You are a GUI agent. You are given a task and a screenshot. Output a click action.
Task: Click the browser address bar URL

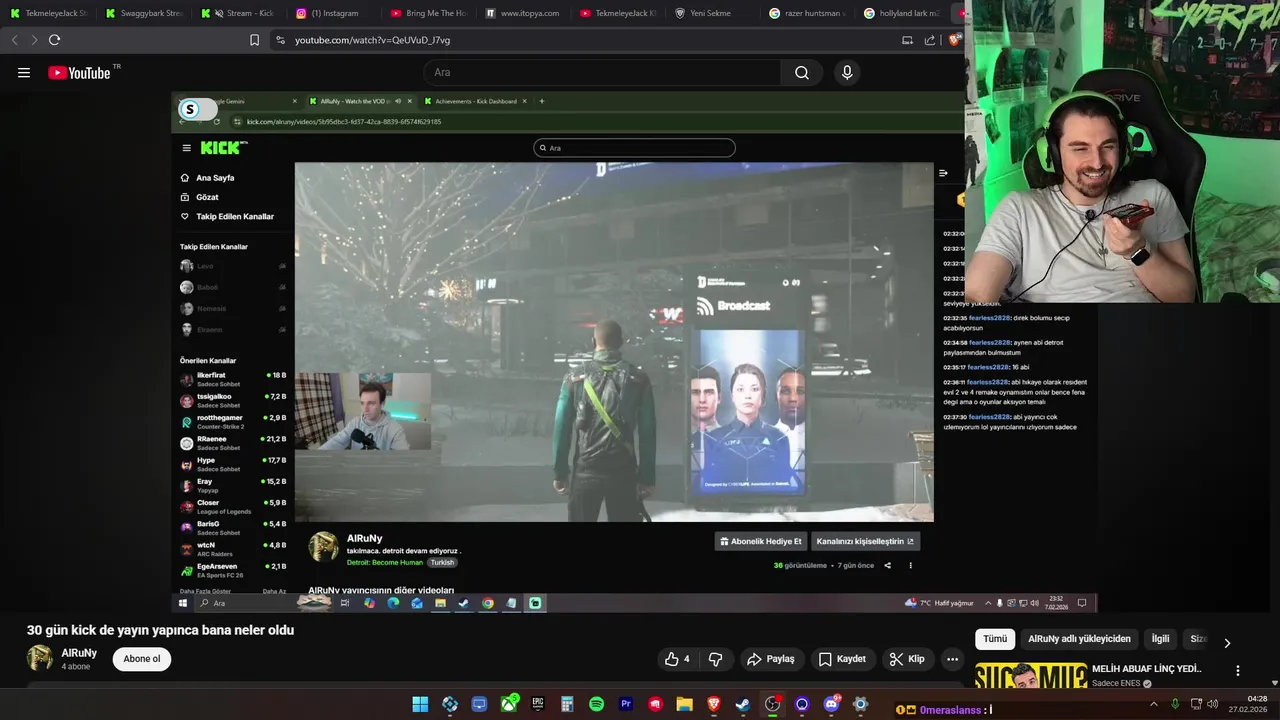(x=373, y=40)
